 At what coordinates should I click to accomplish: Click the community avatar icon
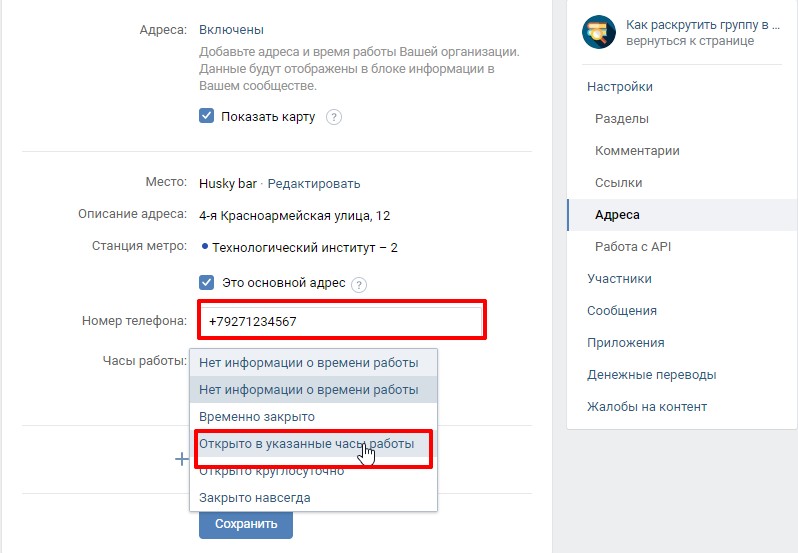(x=598, y=32)
